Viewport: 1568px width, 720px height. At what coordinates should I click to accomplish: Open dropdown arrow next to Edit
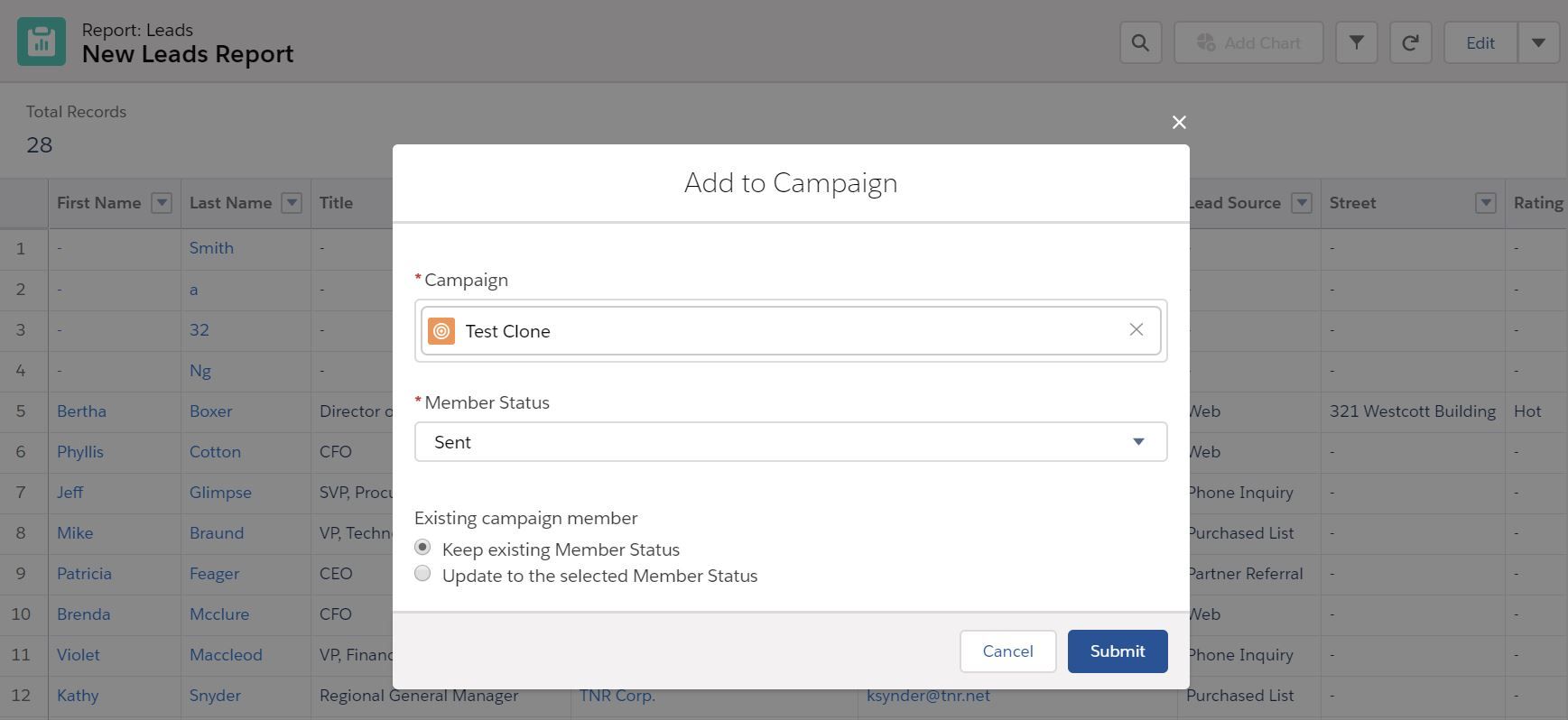click(1539, 42)
